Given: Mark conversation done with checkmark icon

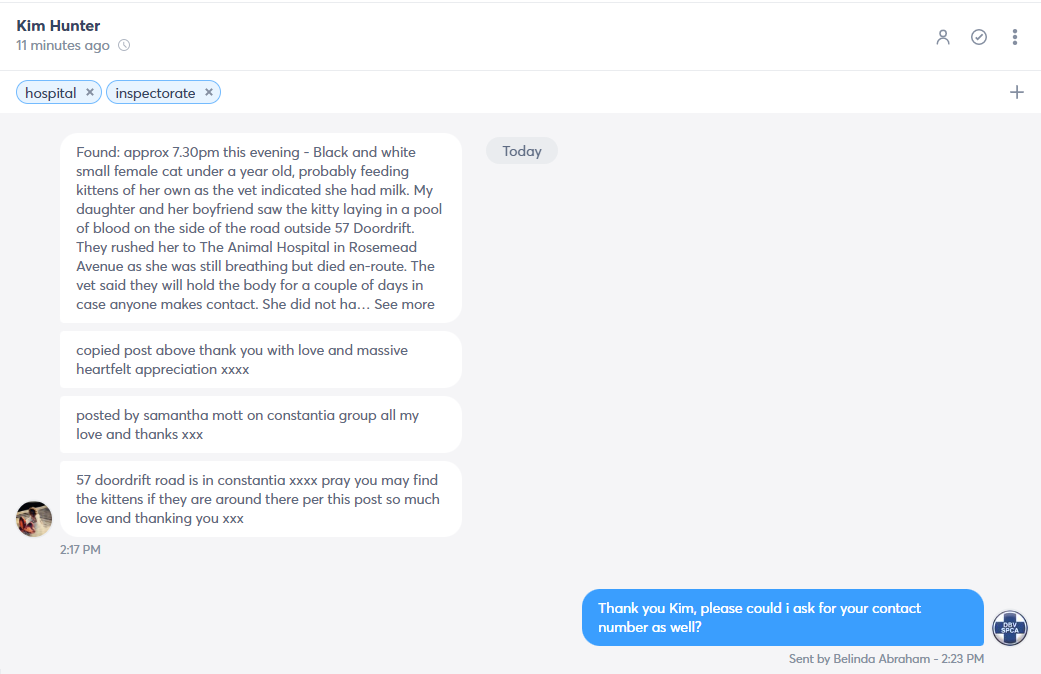Looking at the screenshot, I should click(979, 37).
